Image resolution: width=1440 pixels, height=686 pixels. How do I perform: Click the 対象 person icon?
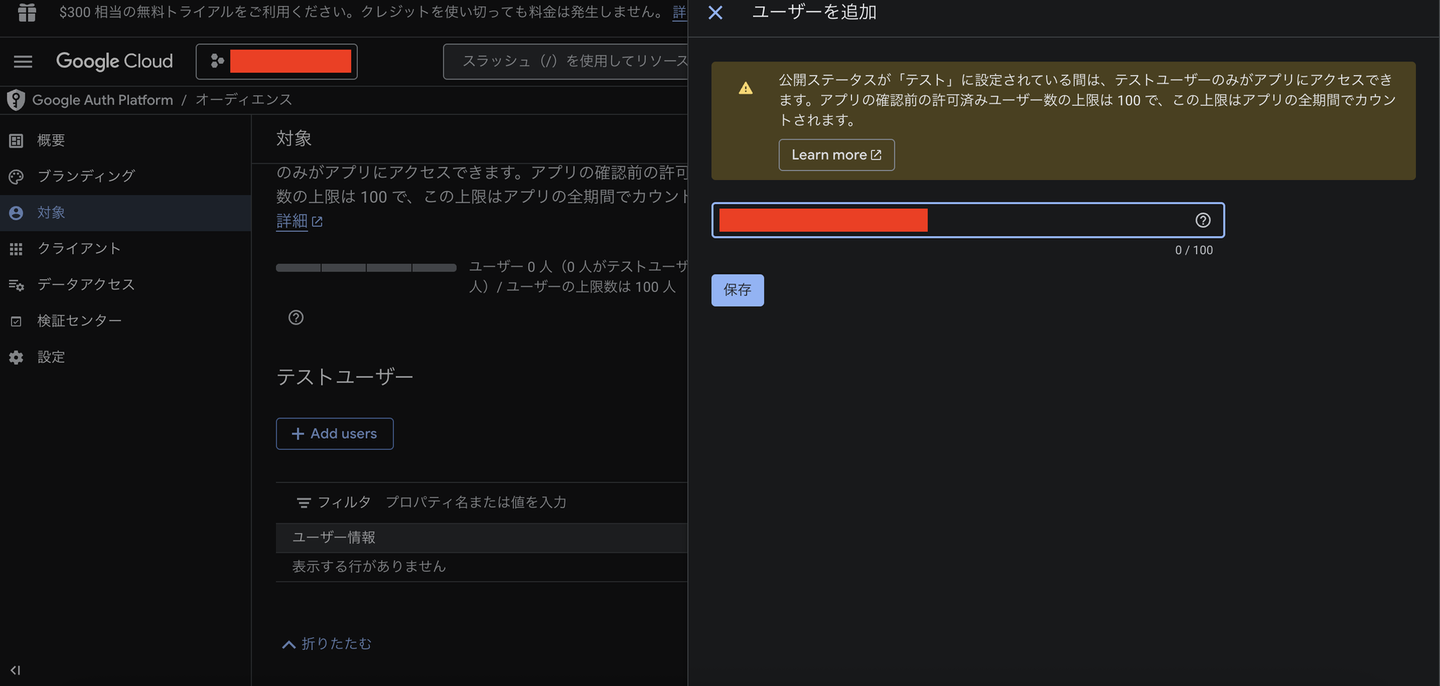[x=16, y=213]
